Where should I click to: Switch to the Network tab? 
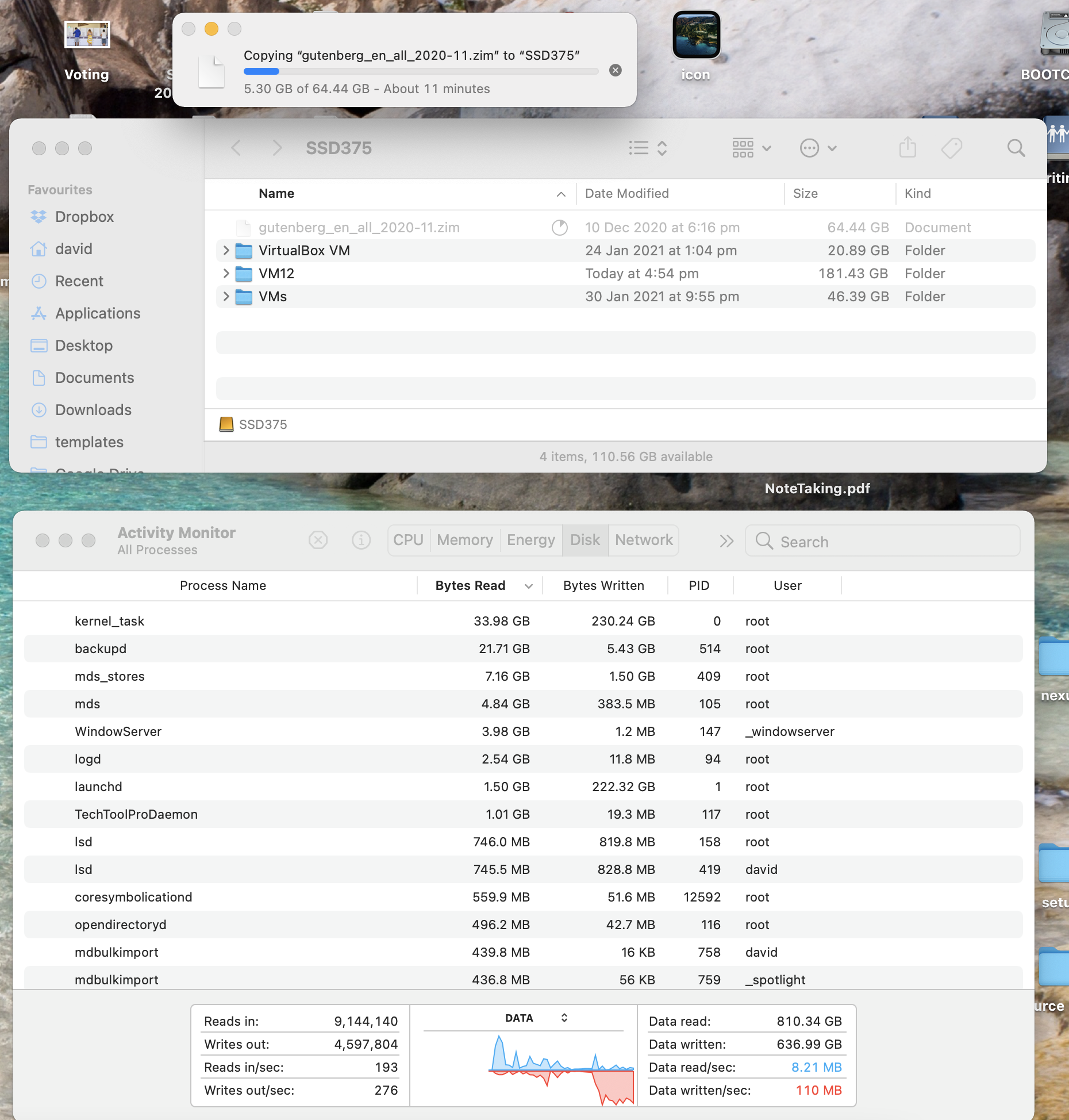click(x=644, y=540)
